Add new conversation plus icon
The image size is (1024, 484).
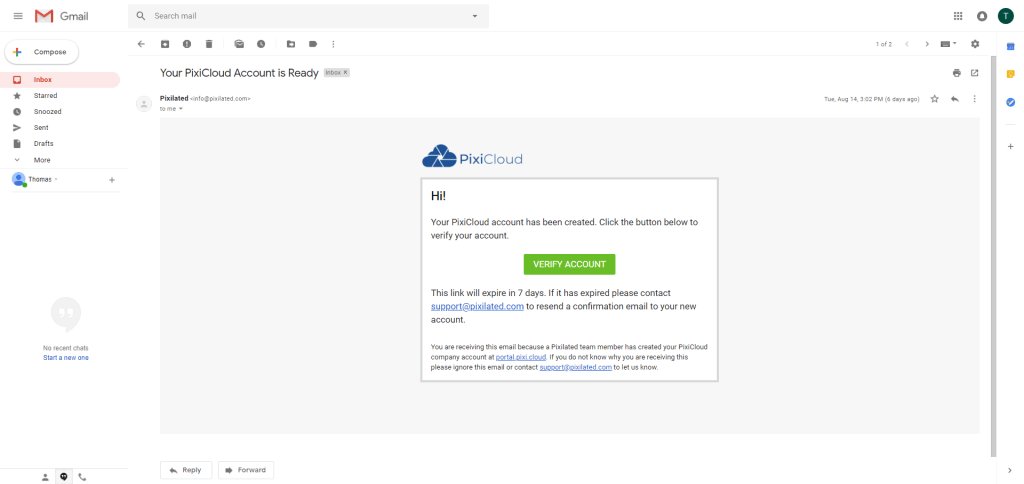112,180
